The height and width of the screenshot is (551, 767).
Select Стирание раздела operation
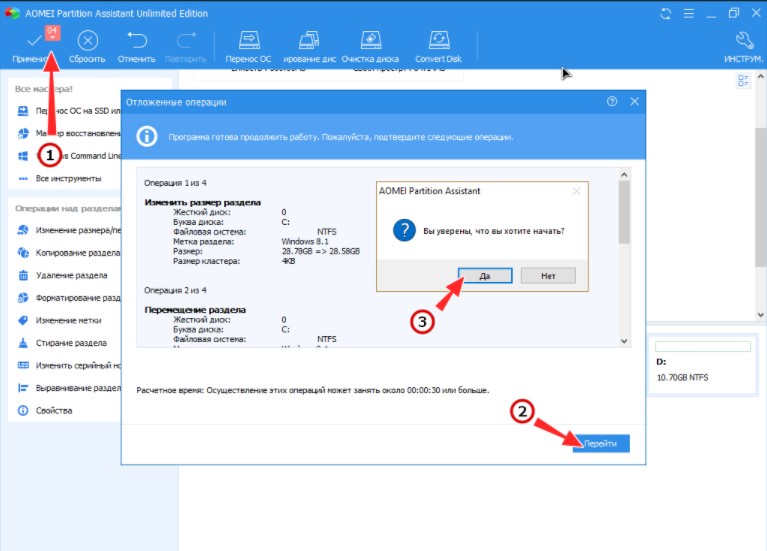[62, 343]
